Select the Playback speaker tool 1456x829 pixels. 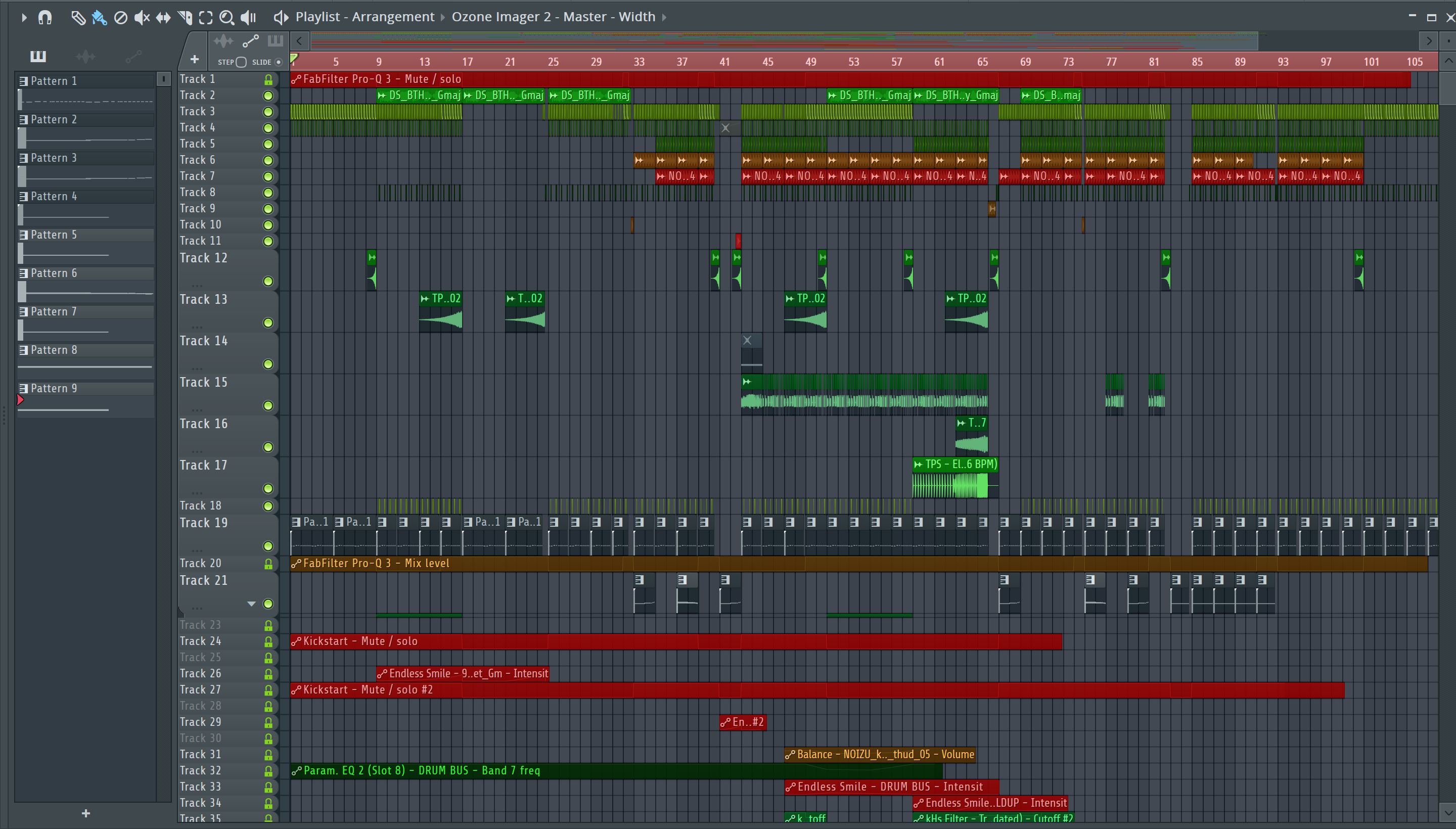point(248,18)
